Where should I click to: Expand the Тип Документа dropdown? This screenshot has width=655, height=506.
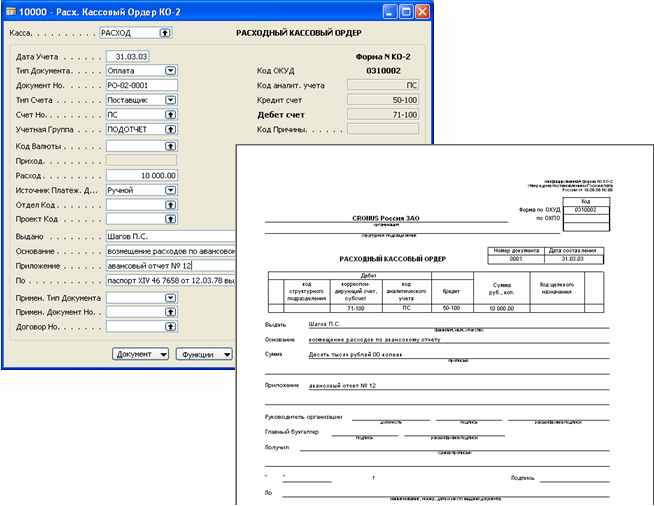click(170, 71)
